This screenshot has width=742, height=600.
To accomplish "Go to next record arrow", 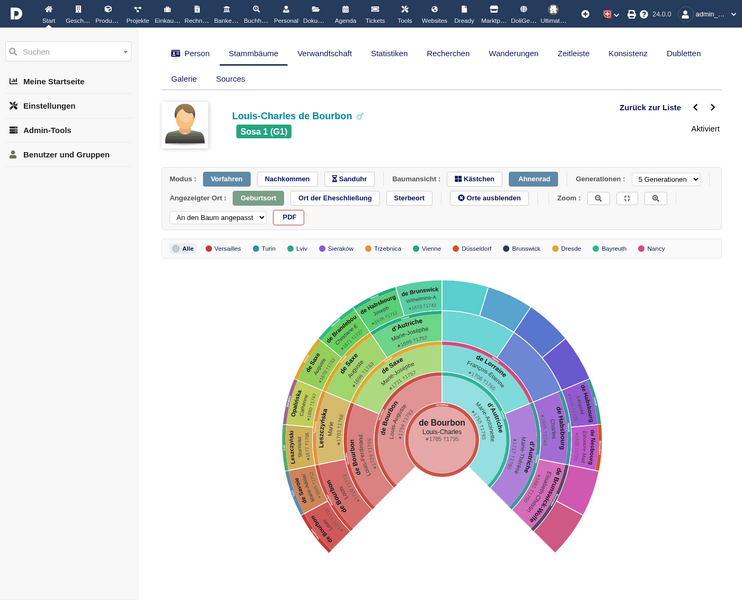I will (713, 107).
